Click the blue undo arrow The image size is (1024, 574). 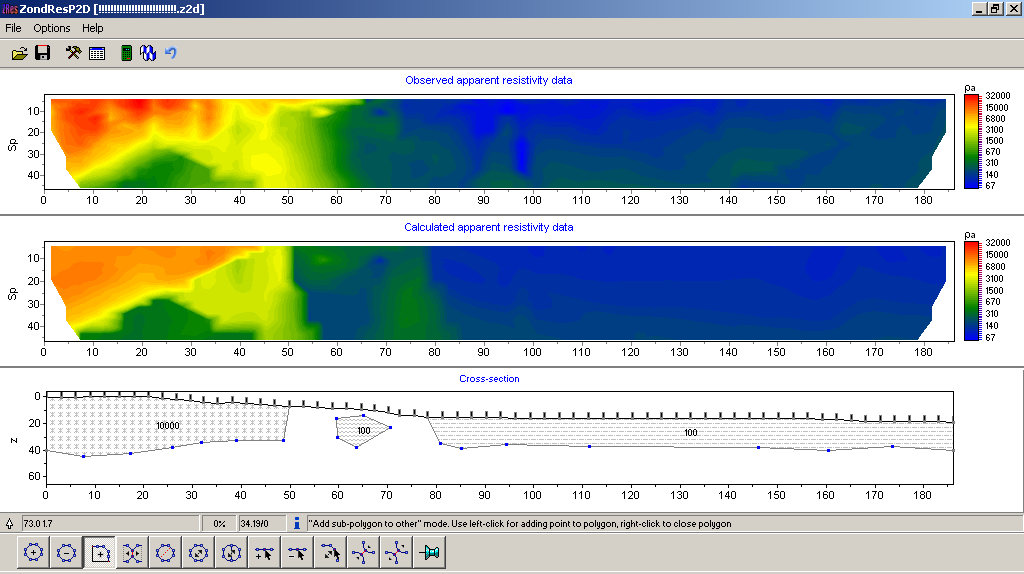pos(171,53)
